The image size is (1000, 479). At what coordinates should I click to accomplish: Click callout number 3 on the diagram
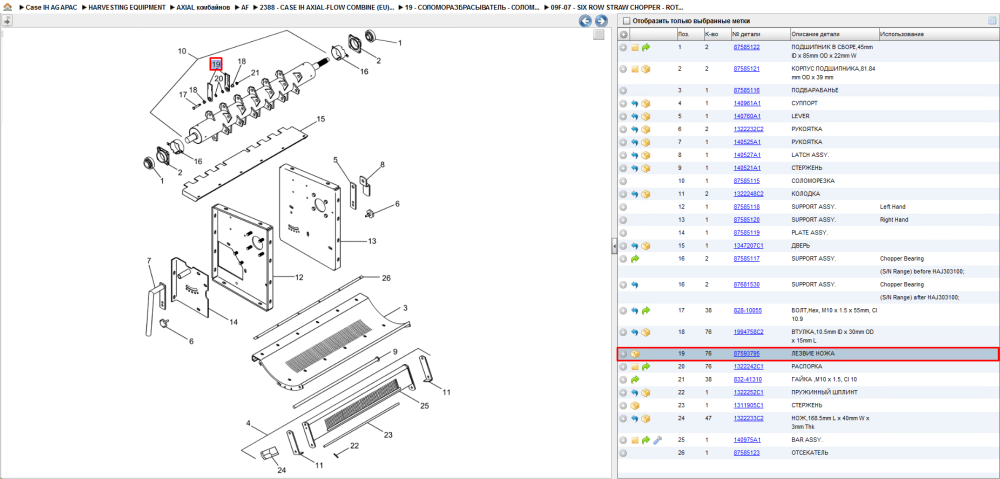[404, 308]
